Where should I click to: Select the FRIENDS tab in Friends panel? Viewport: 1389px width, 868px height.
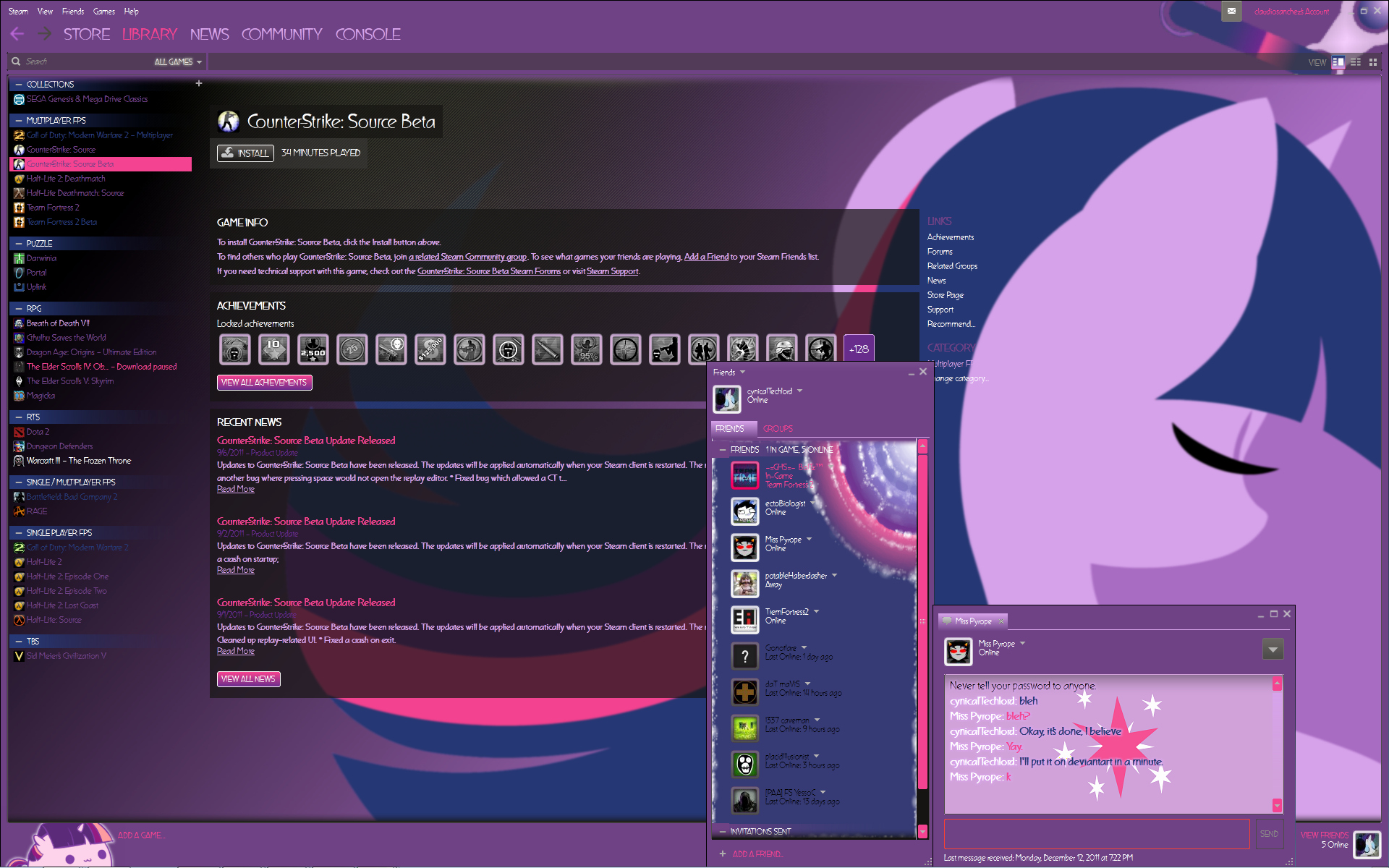(x=730, y=428)
